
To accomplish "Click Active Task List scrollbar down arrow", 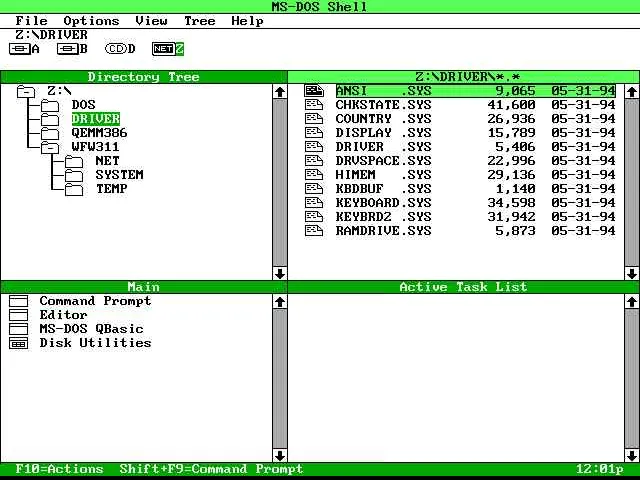I will [632, 455].
